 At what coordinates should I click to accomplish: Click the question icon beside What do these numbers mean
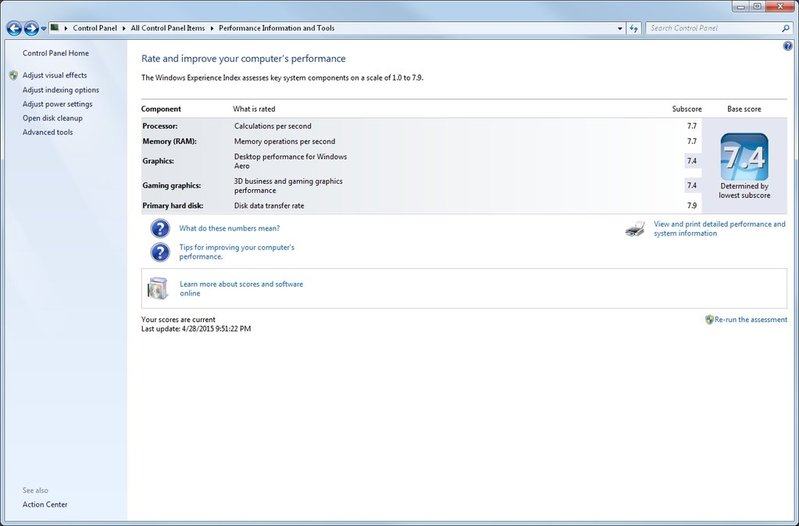pyautogui.click(x=160, y=228)
